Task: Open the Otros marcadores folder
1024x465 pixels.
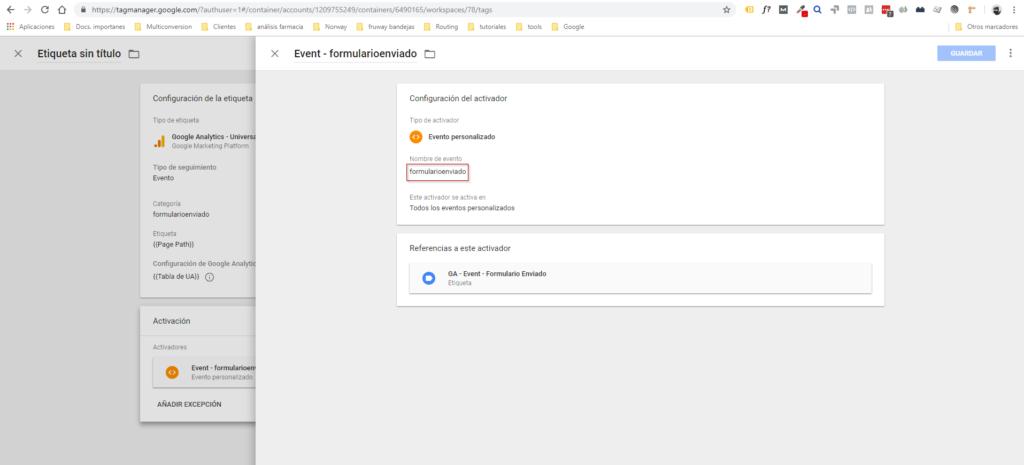Action: click(x=985, y=27)
